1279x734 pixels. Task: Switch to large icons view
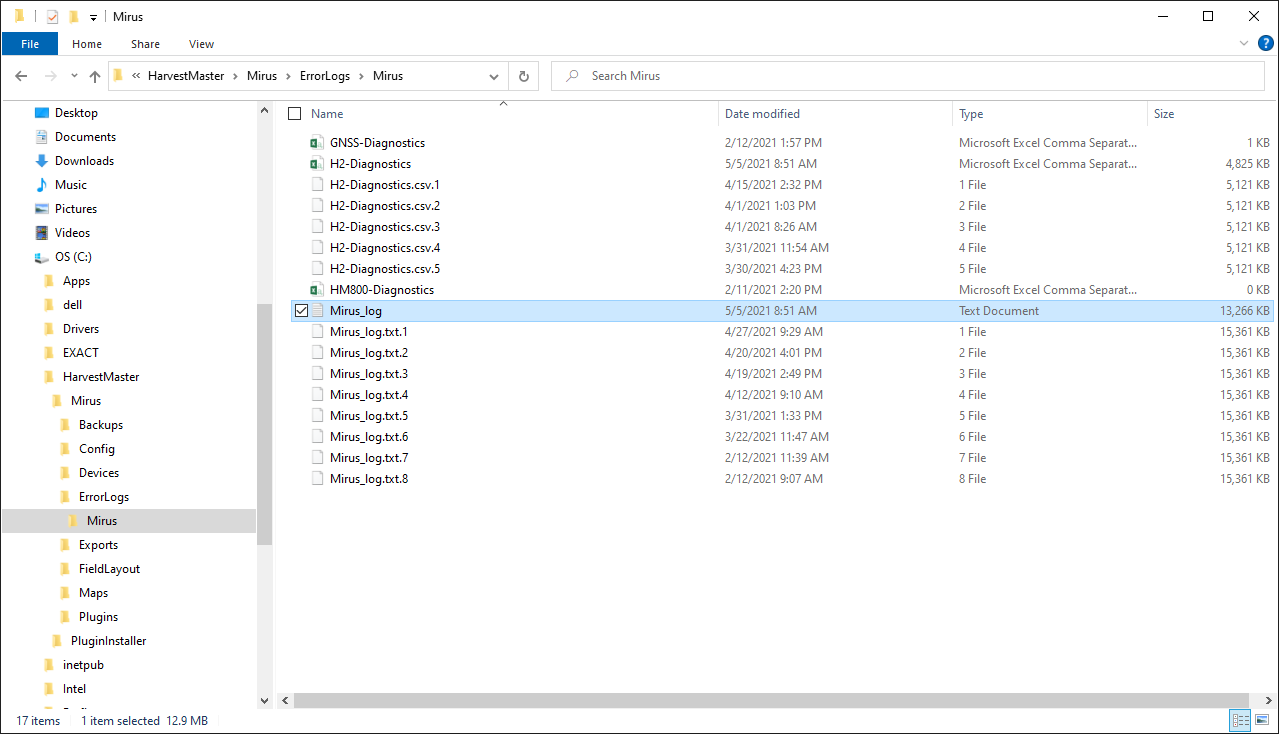coord(1263,720)
